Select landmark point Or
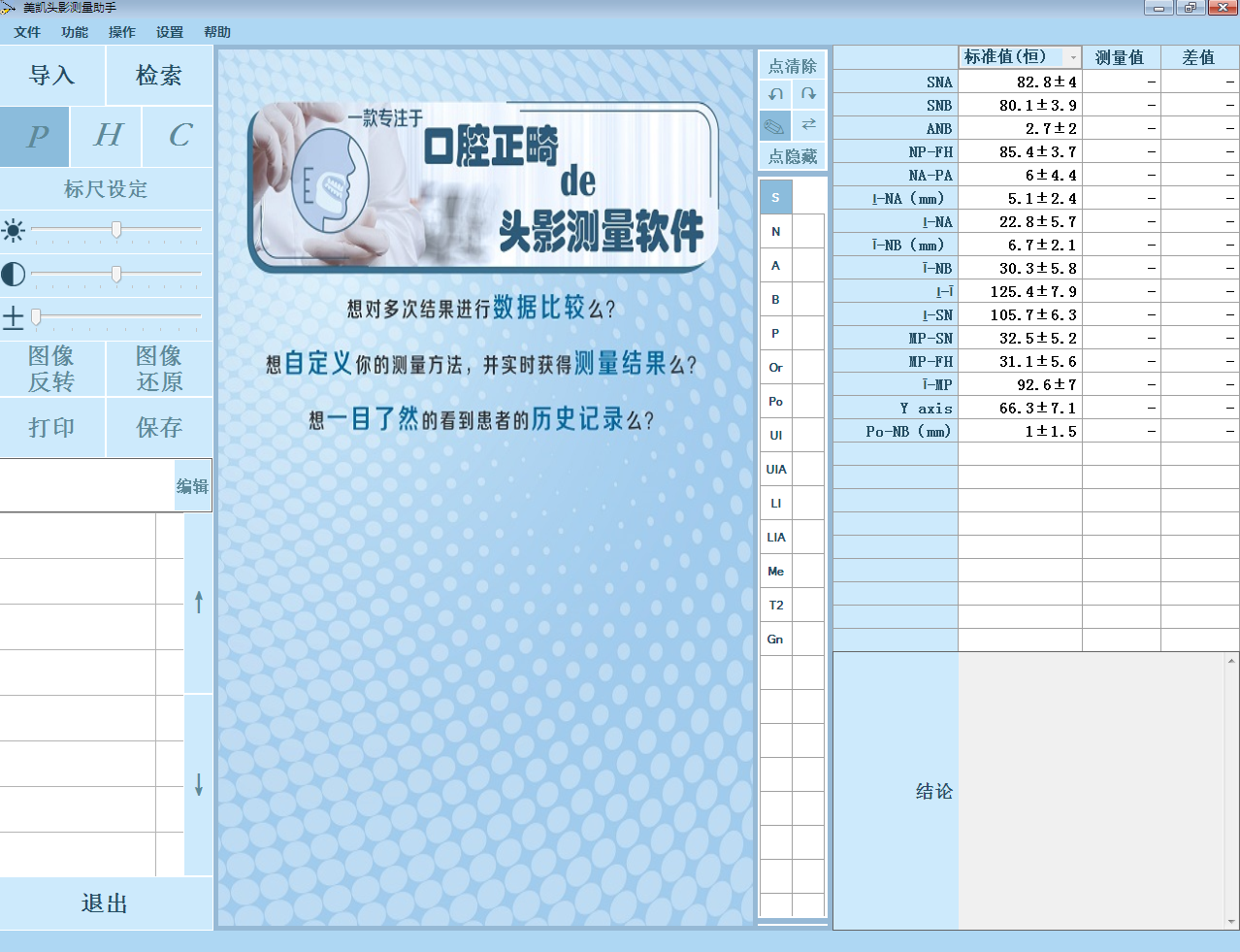The width and height of the screenshot is (1240, 952). [775, 367]
